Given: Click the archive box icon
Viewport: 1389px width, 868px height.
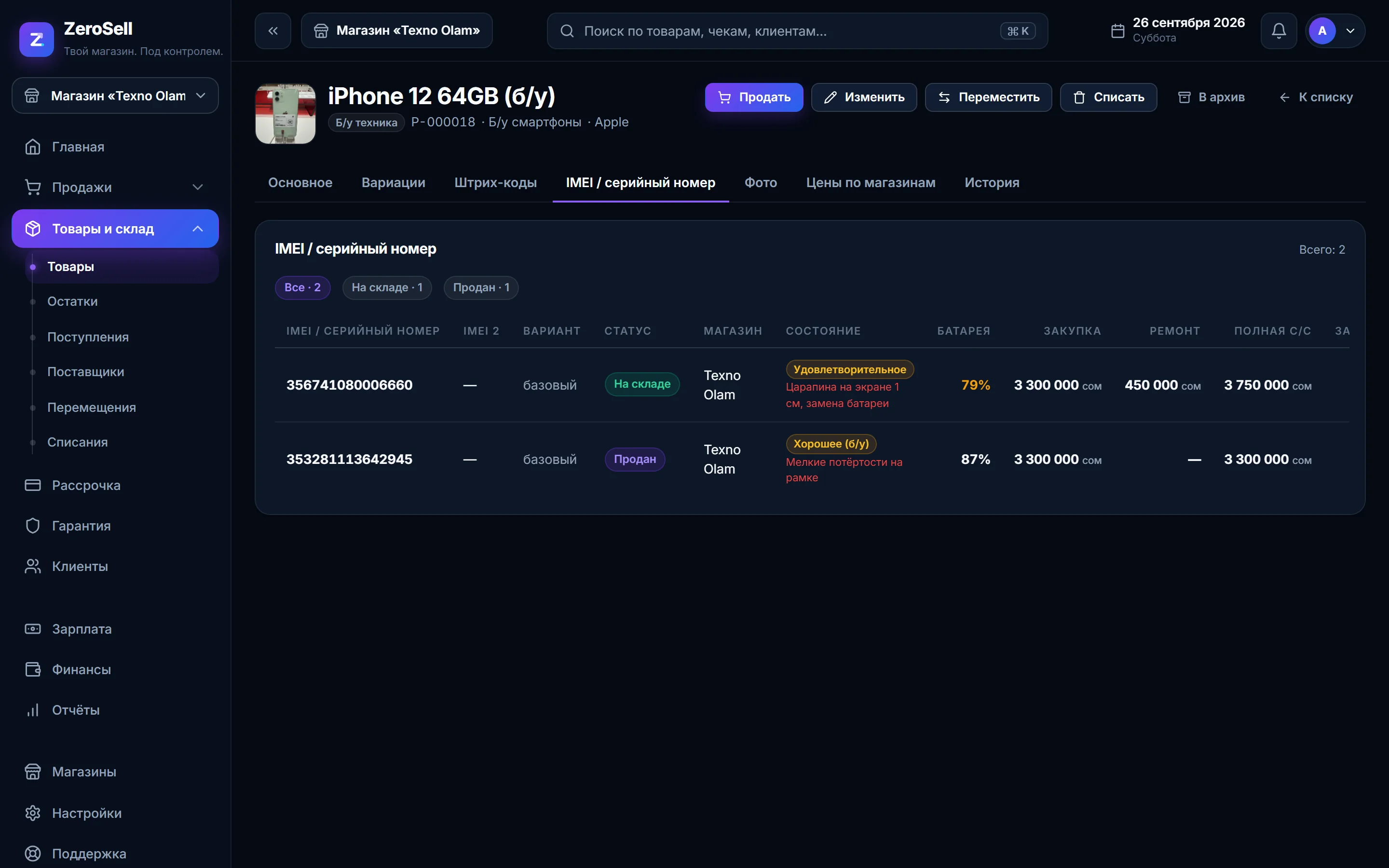Looking at the screenshot, I should pos(1184,97).
